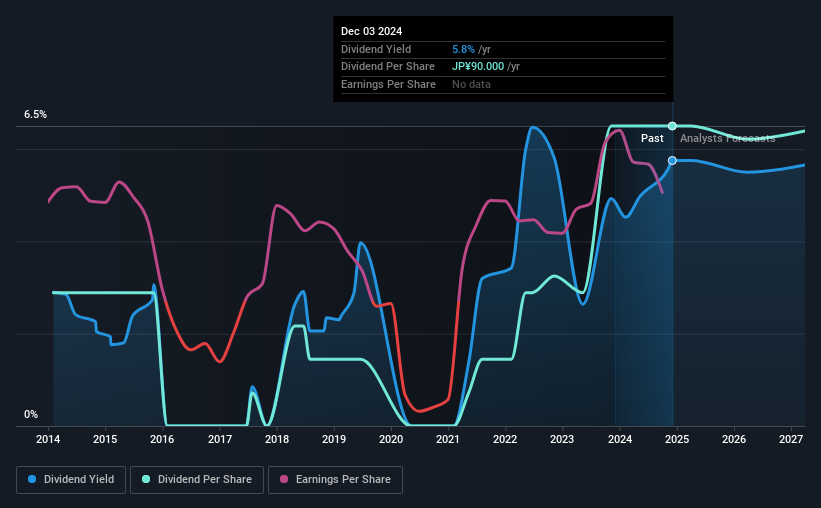The width and height of the screenshot is (821, 508).
Task: Click the 2014 x-axis label
Action: point(48,439)
